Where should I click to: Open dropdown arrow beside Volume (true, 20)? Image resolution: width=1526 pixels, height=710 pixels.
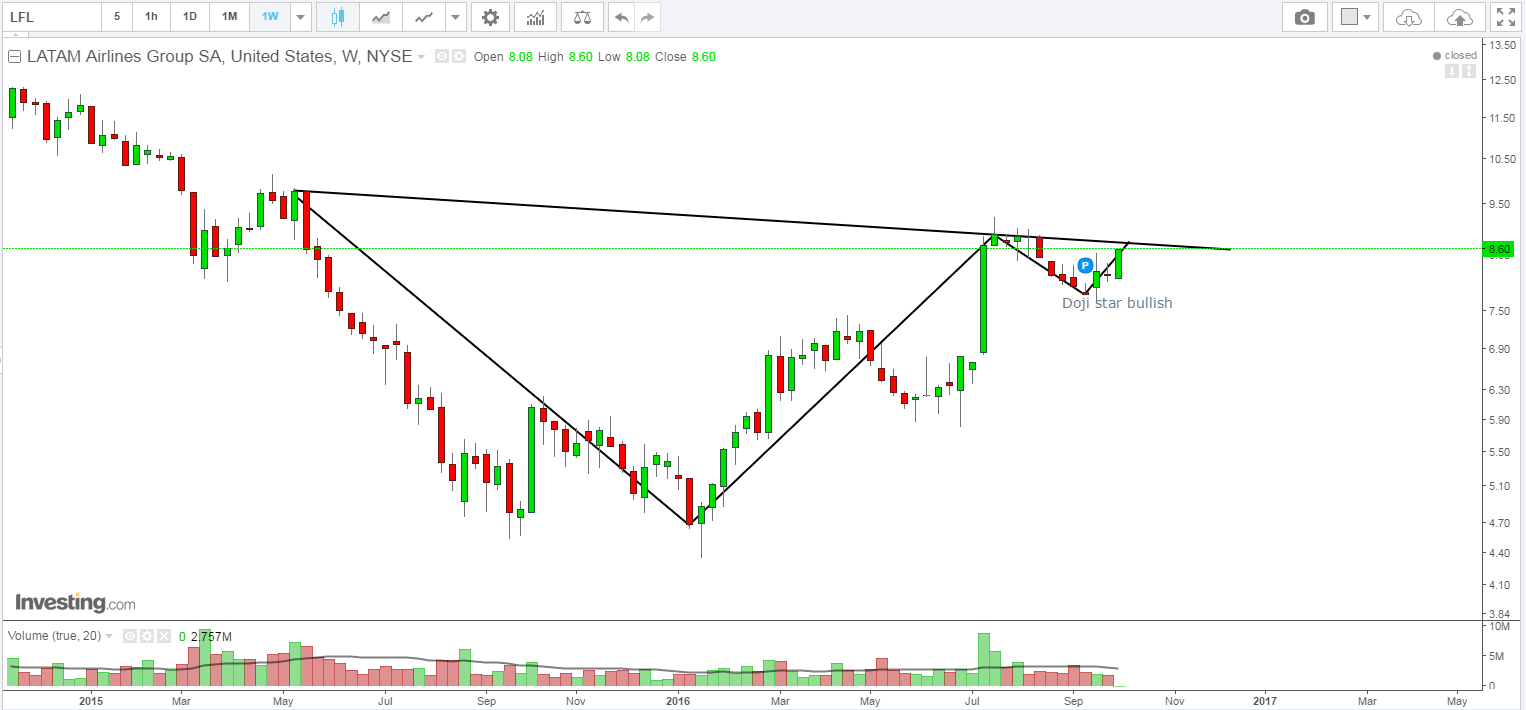click(110, 636)
